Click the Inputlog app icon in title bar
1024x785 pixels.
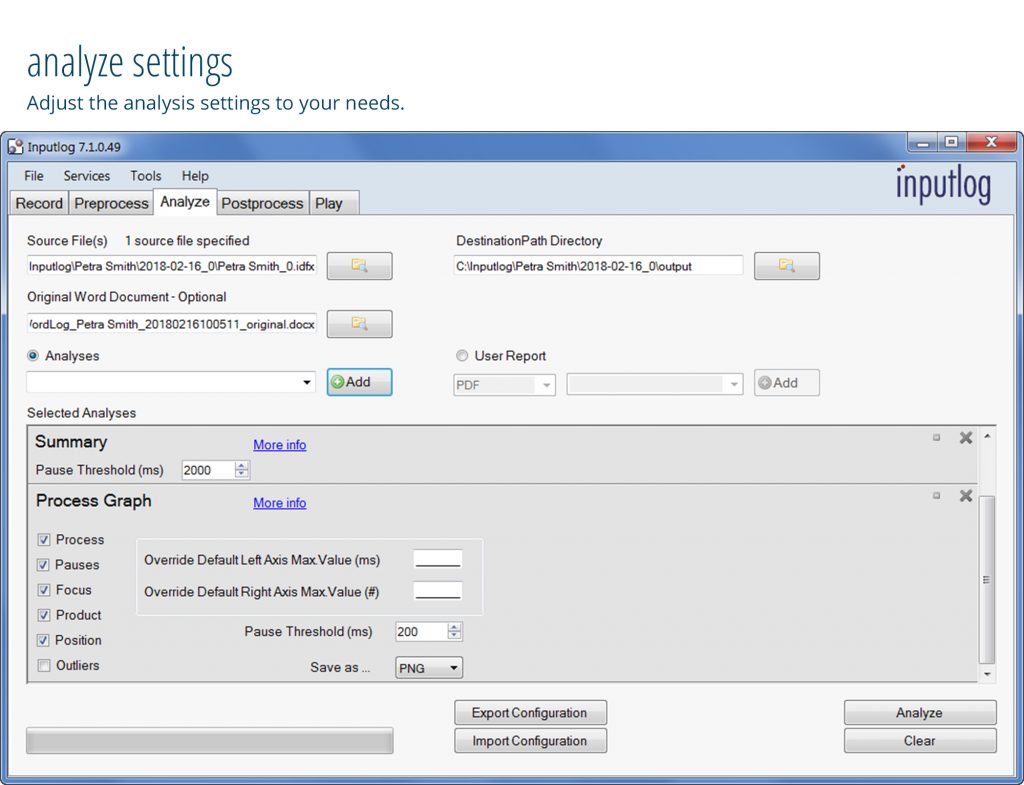pyautogui.click(x=15, y=147)
